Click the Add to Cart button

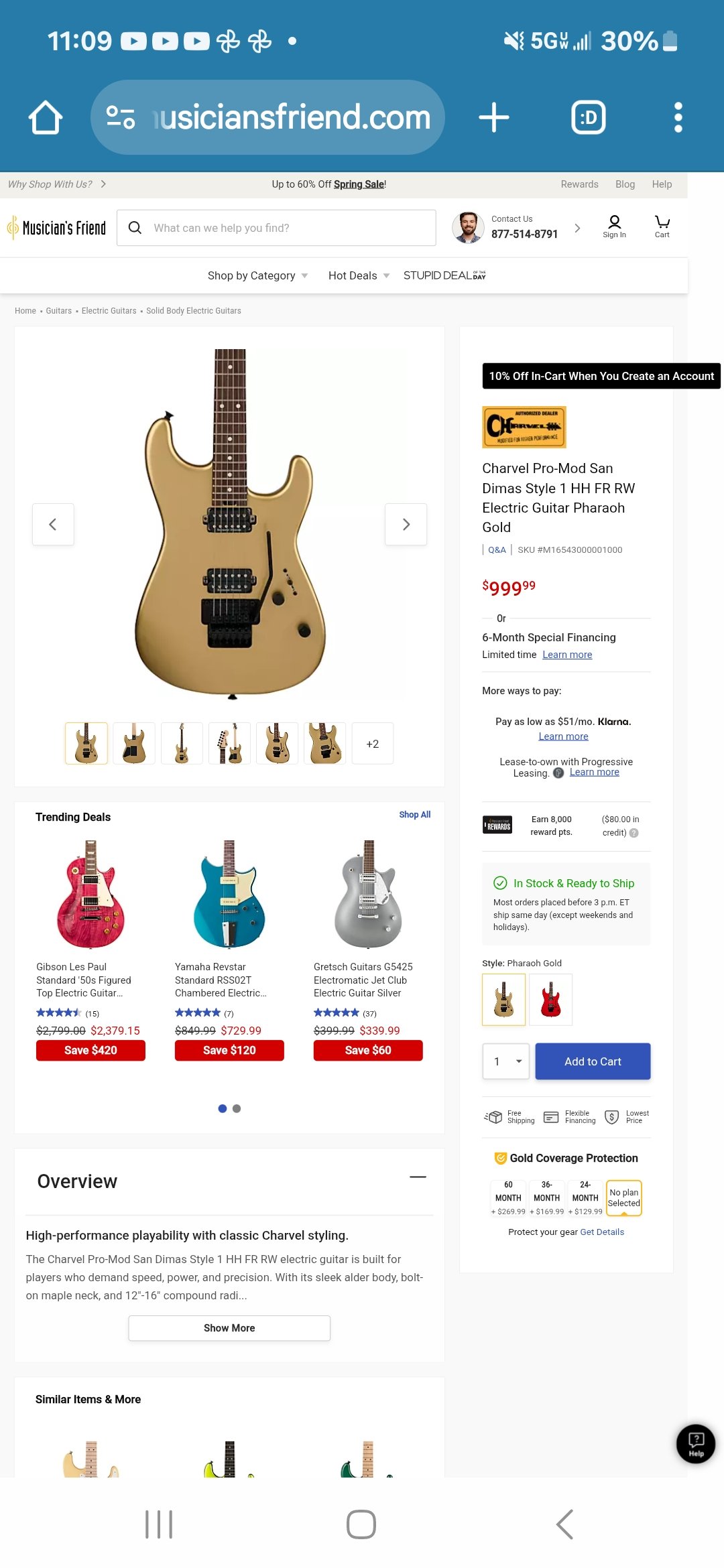[x=593, y=1061]
